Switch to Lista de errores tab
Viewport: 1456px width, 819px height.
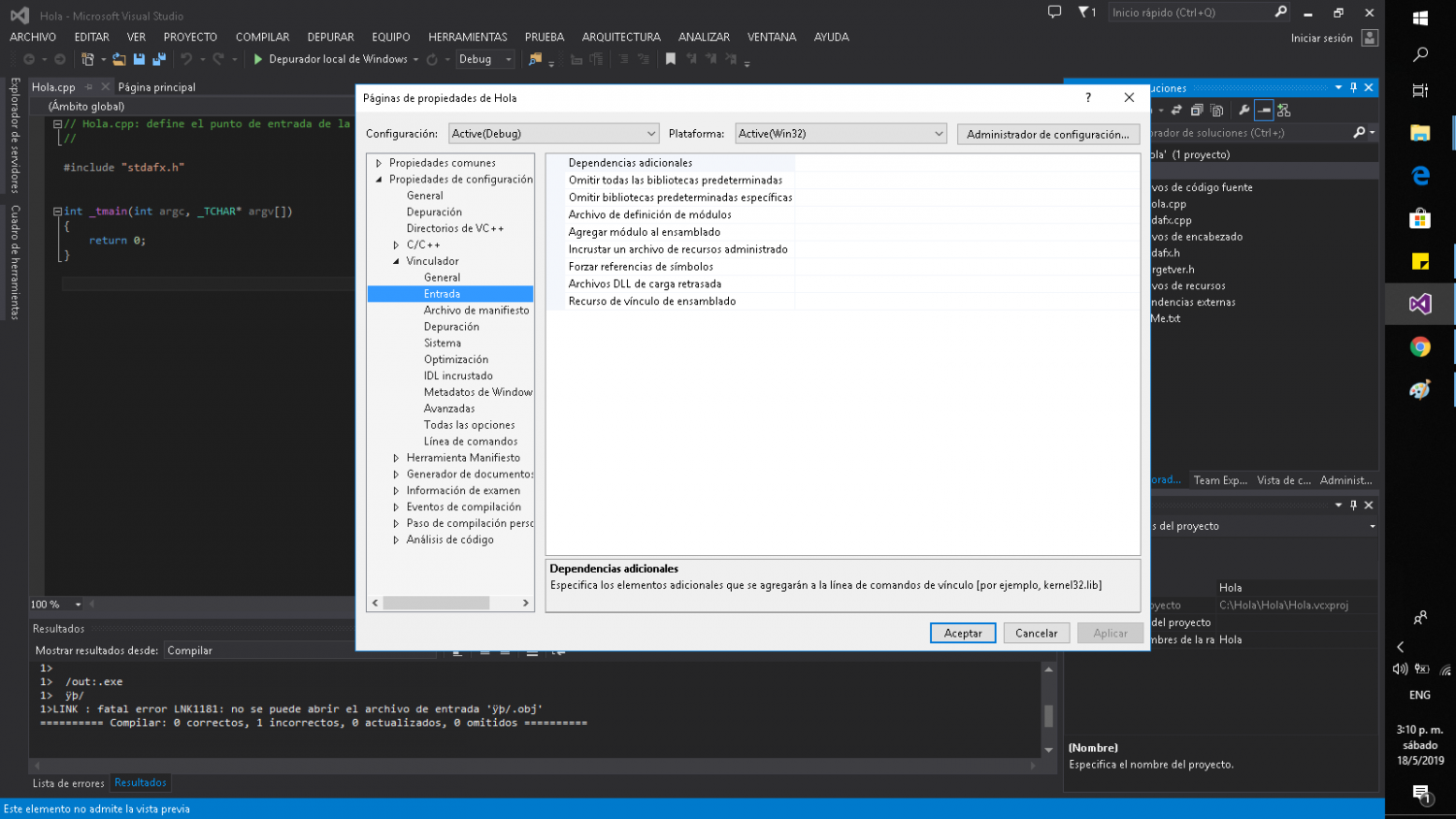pyautogui.click(x=68, y=783)
